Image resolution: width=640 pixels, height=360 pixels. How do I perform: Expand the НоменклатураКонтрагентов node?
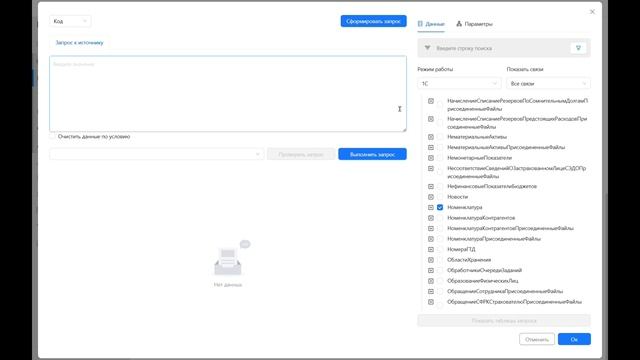pyautogui.click(x=431, y=218)
